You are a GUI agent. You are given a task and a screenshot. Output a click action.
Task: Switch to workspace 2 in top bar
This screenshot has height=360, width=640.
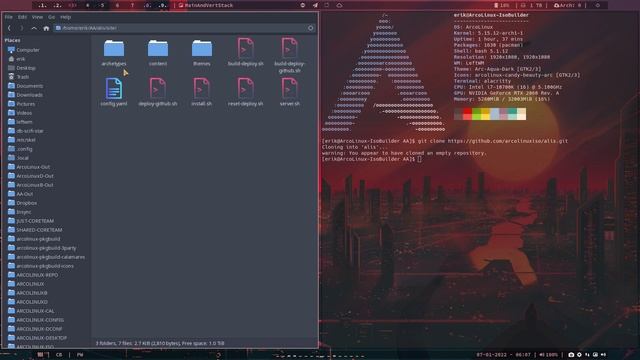point(58,5)
